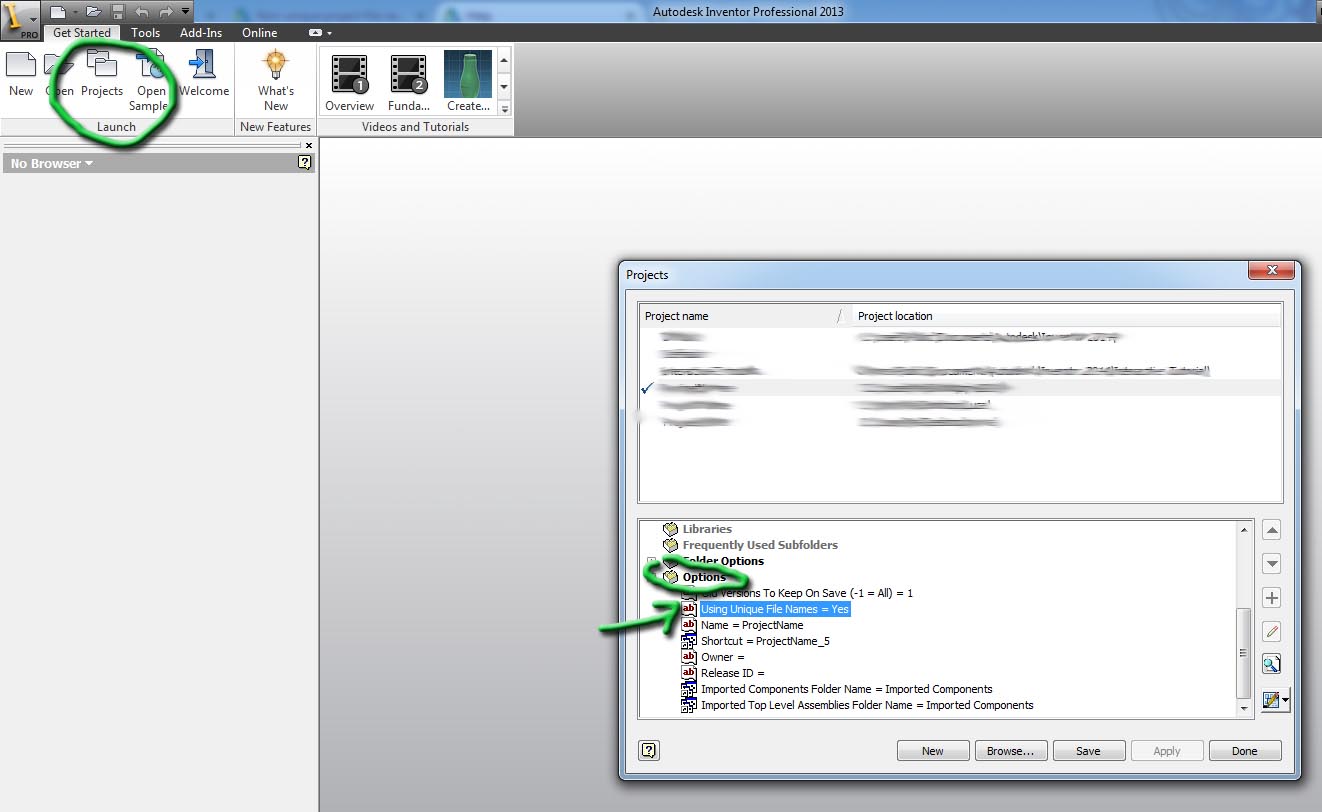Open dropdown next to quick-access New icon
Screen dimensions: 1322x812
75,13
